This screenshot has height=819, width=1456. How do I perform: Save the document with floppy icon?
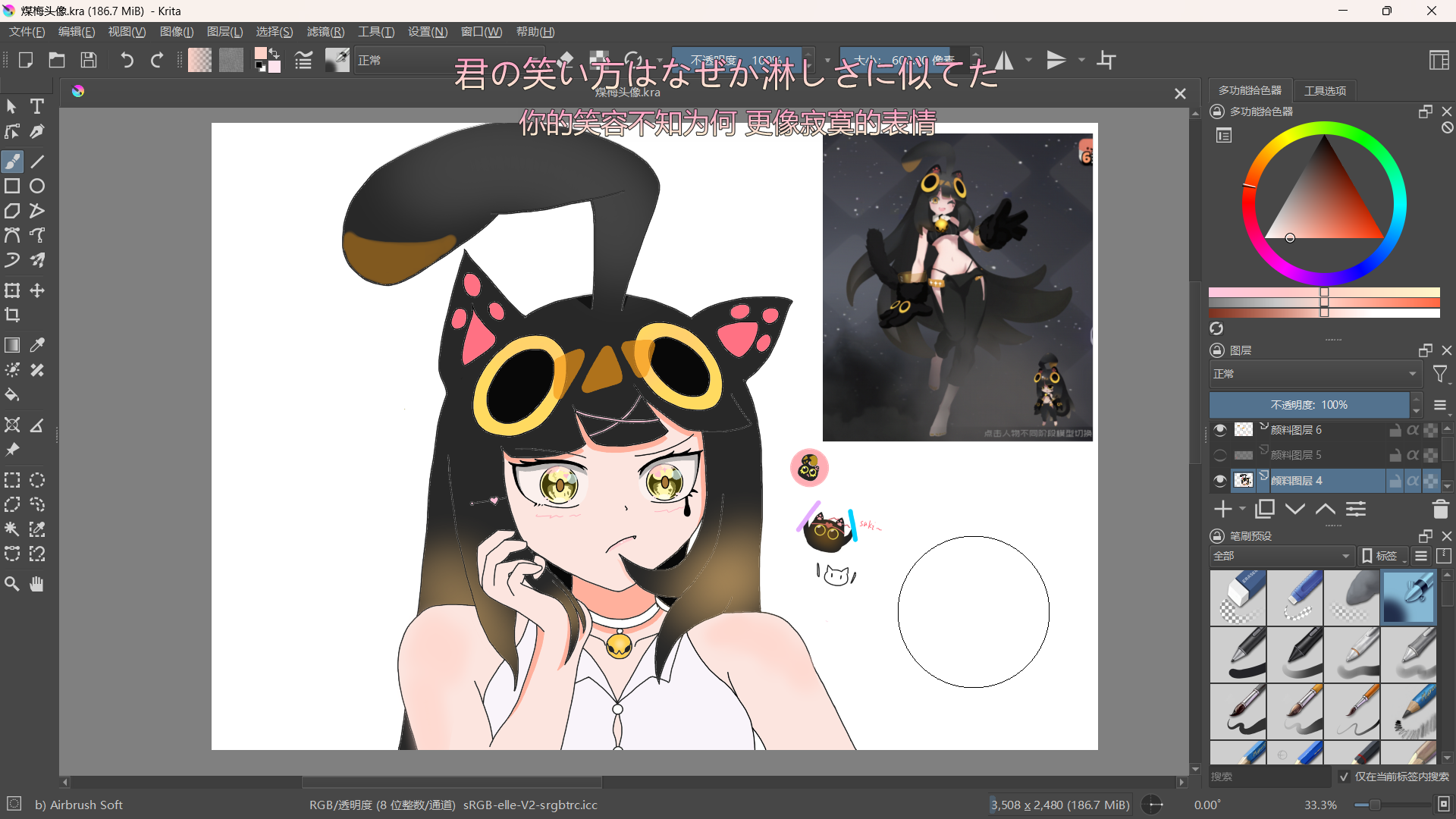point(89,60)
